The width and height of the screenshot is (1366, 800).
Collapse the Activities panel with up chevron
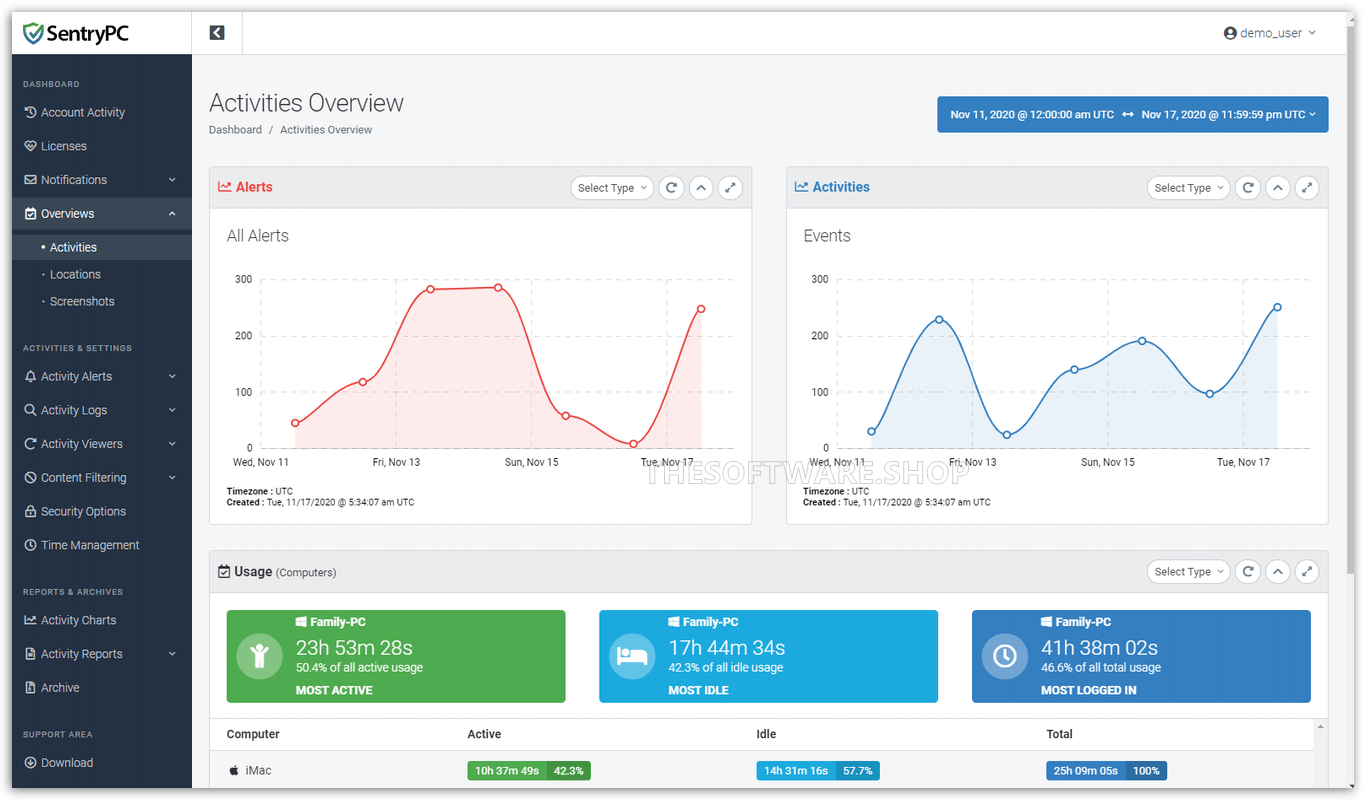1277,188
